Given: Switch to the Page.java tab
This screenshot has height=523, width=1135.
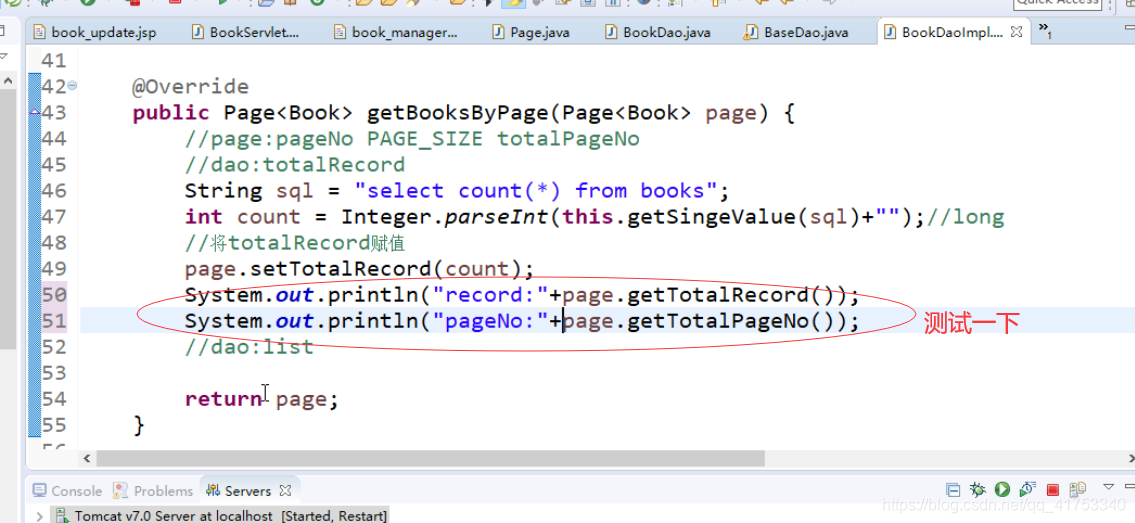Looking at the screenshot, I should click(531, 33).
